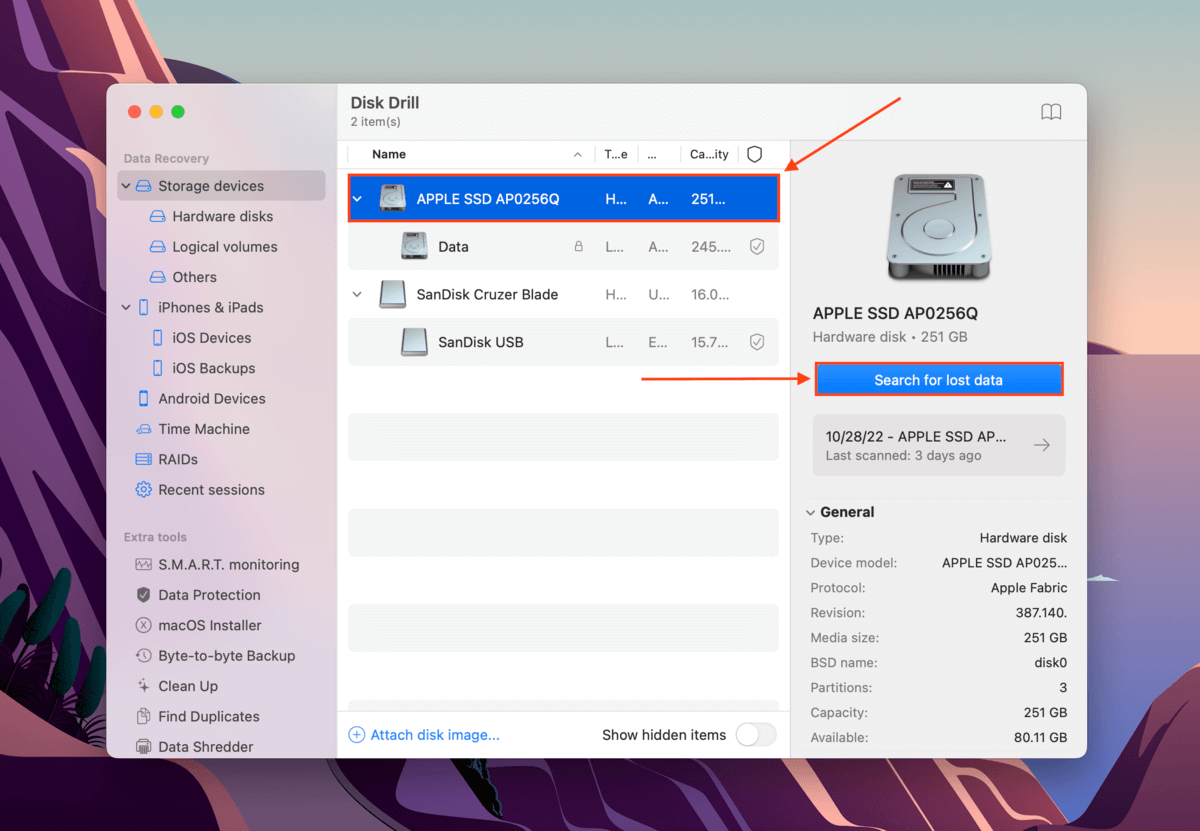The width and height of the screenshot is (1200, 831).
Task: Select SanDisk Cruzer Blade row
Action: coord(563,294)
